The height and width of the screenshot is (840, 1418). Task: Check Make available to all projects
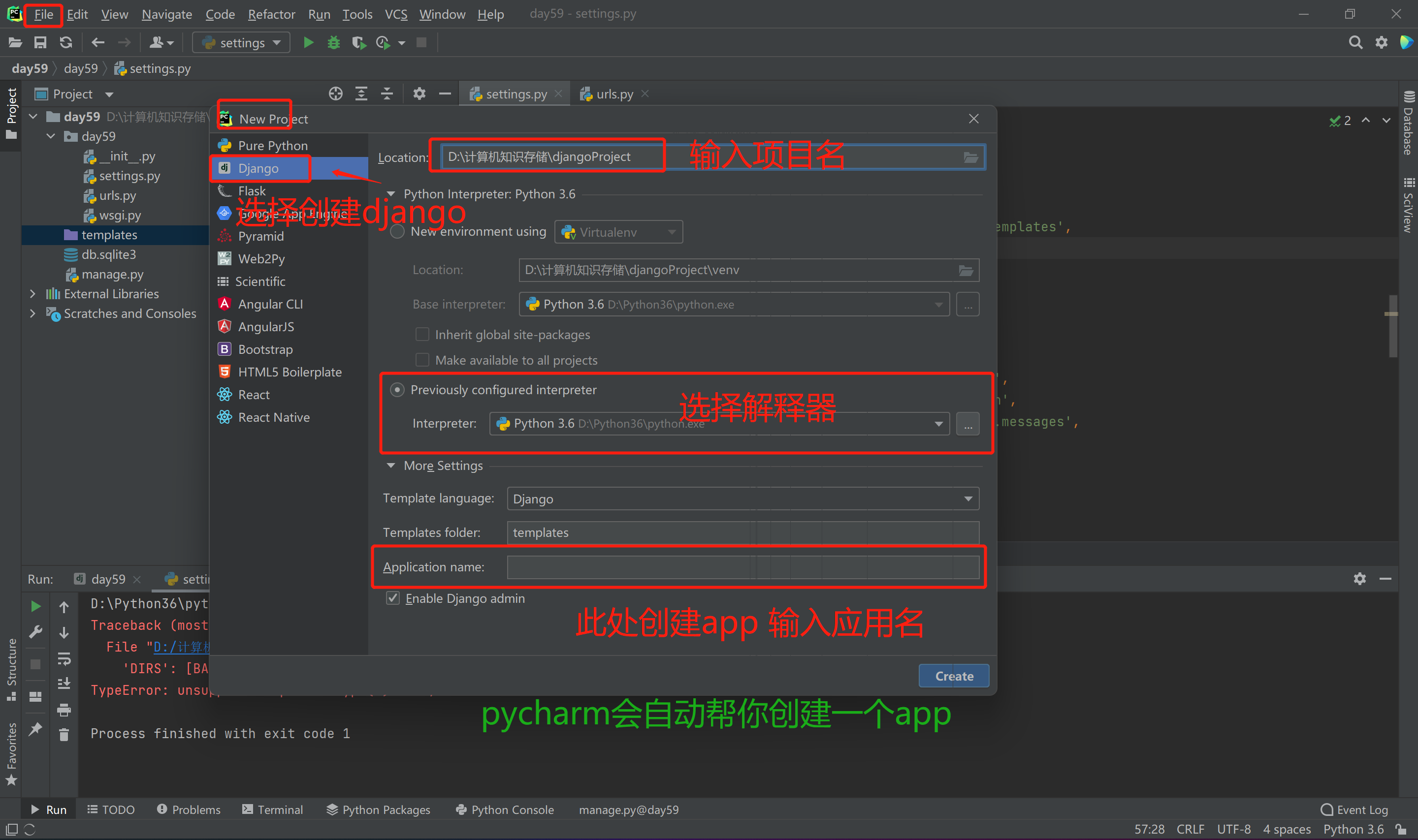coord(422,360)
